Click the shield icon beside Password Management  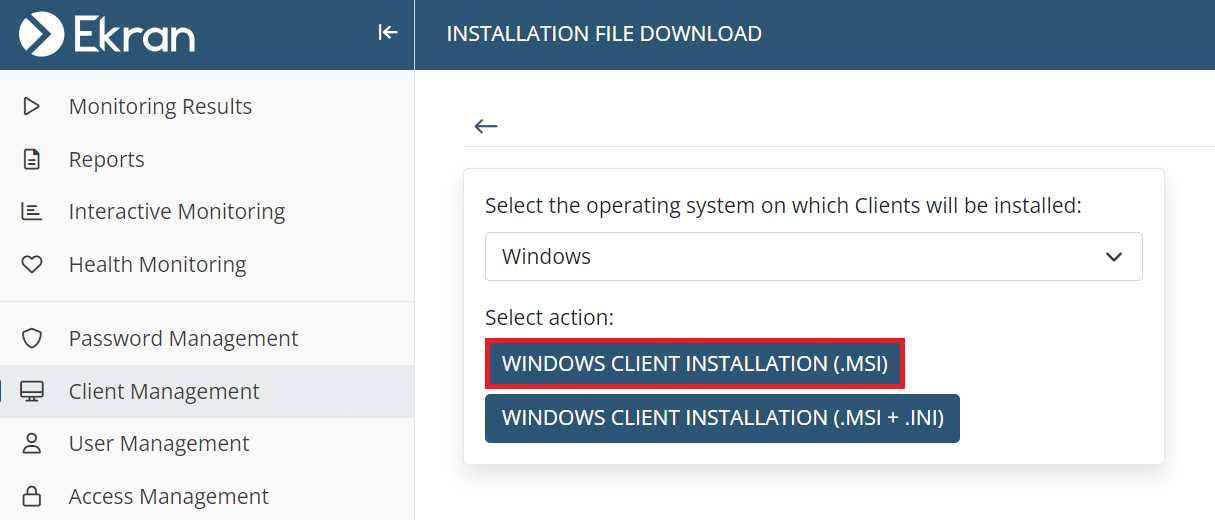click(x=32, y=338)
